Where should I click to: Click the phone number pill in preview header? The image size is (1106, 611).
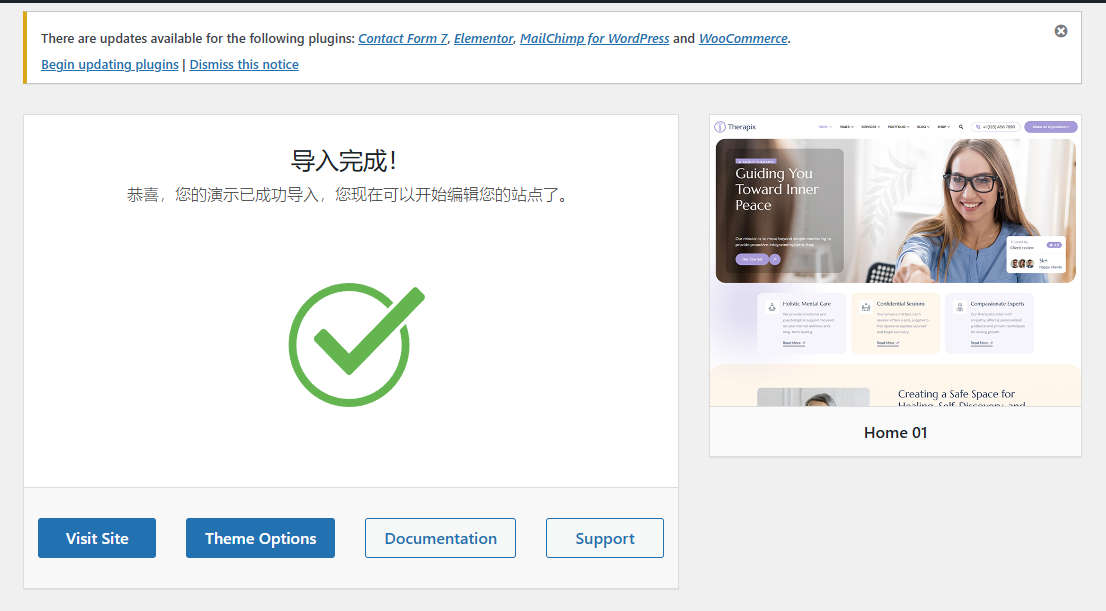(995, 127)
